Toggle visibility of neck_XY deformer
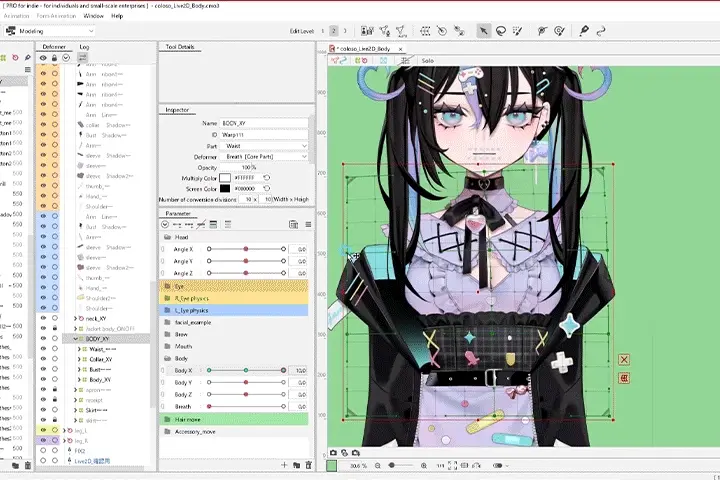The image size is (720, 480). 43,318
